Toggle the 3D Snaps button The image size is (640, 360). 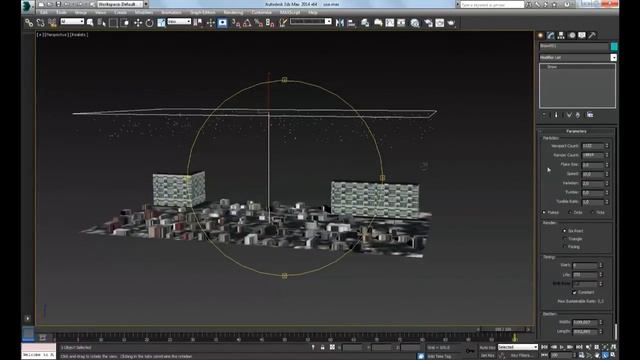[236, 23]
